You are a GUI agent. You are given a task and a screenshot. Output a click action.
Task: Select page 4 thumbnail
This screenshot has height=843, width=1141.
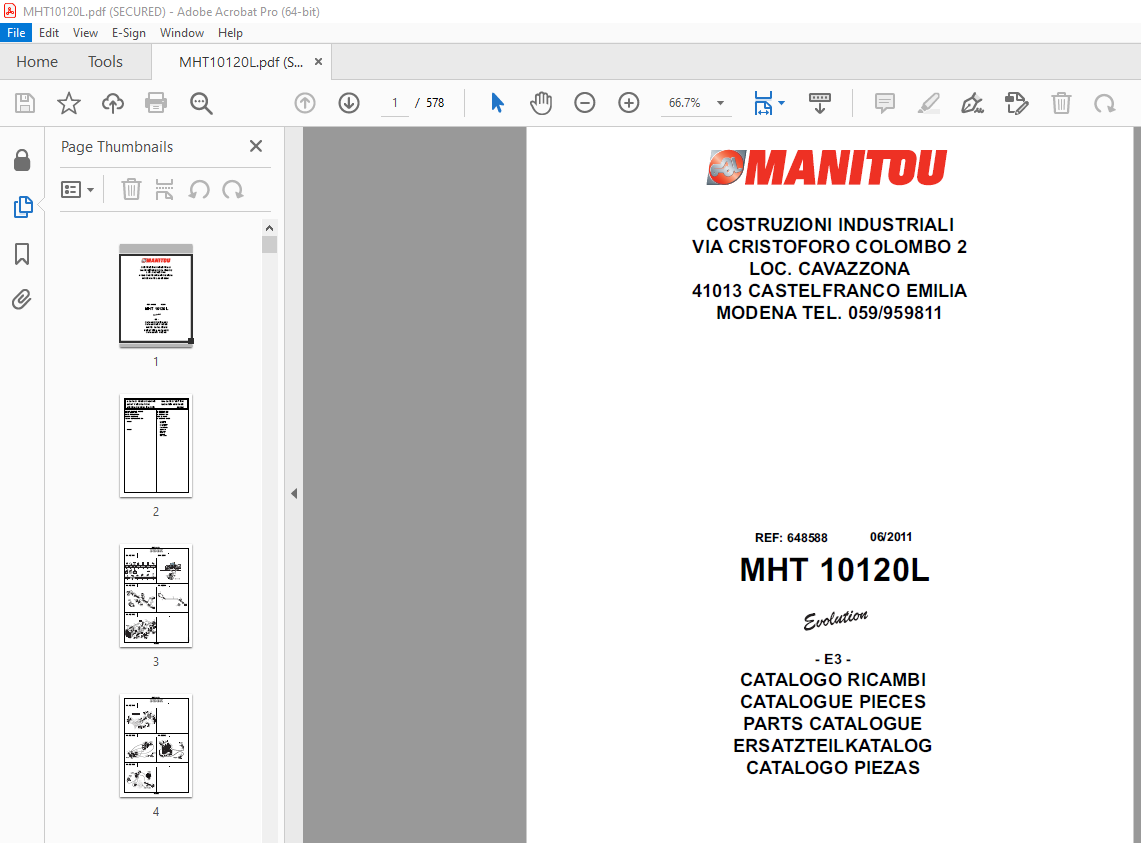pyautogui.click(x=156, y=745)
